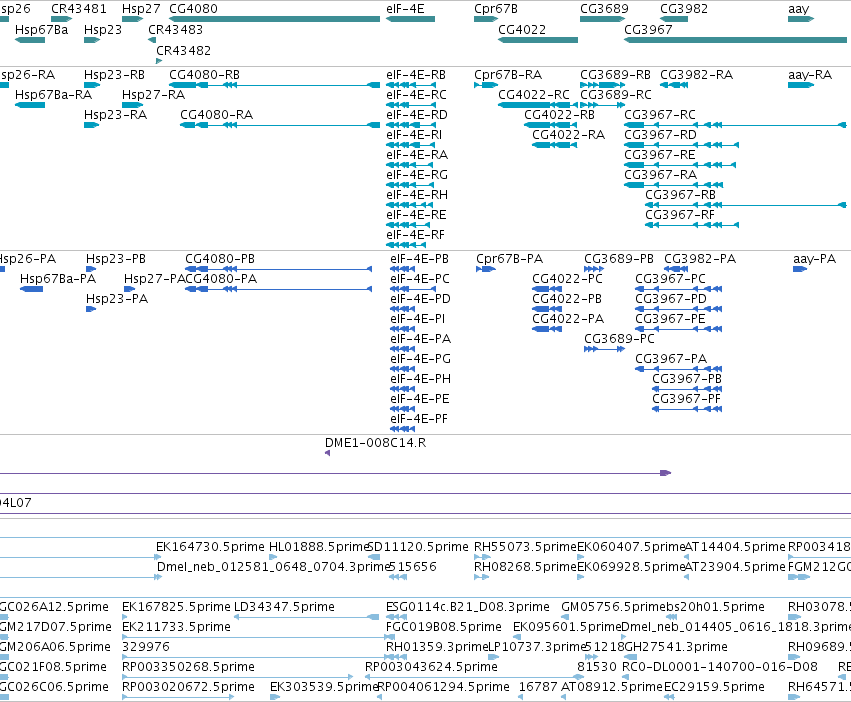Select the Hsp67Ba gene label
Viewport: 851px width, 702px height.
coord(42,29)
